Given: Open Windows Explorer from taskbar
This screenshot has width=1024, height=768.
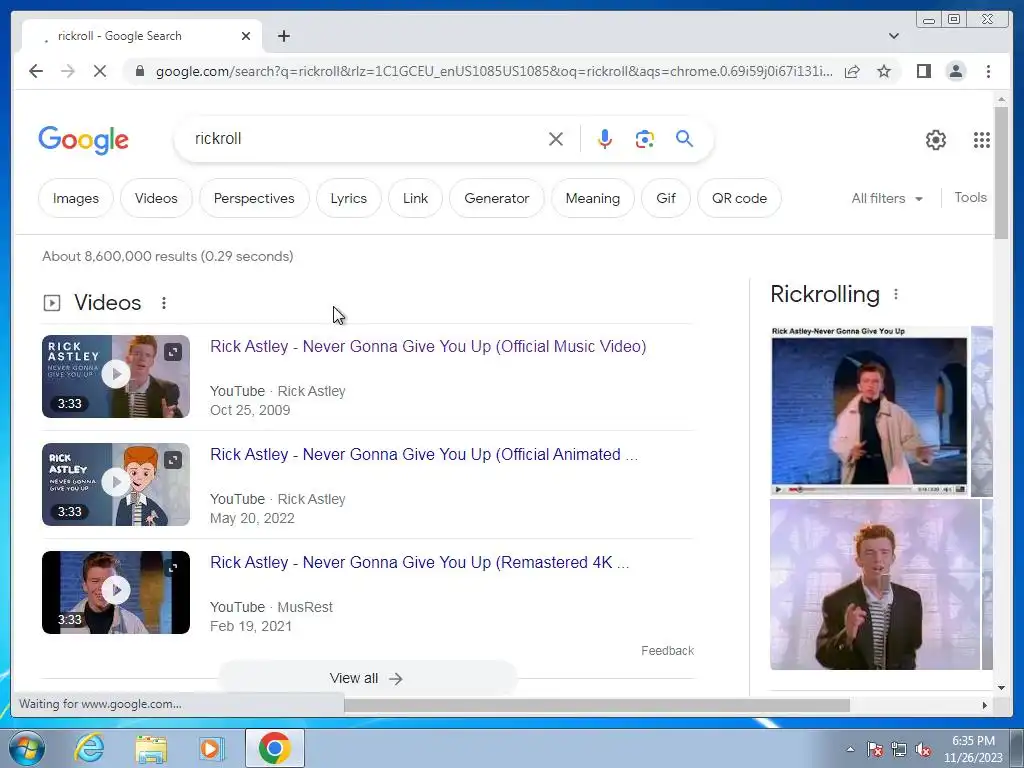Looking at the screenshot, I should [151, 748].
